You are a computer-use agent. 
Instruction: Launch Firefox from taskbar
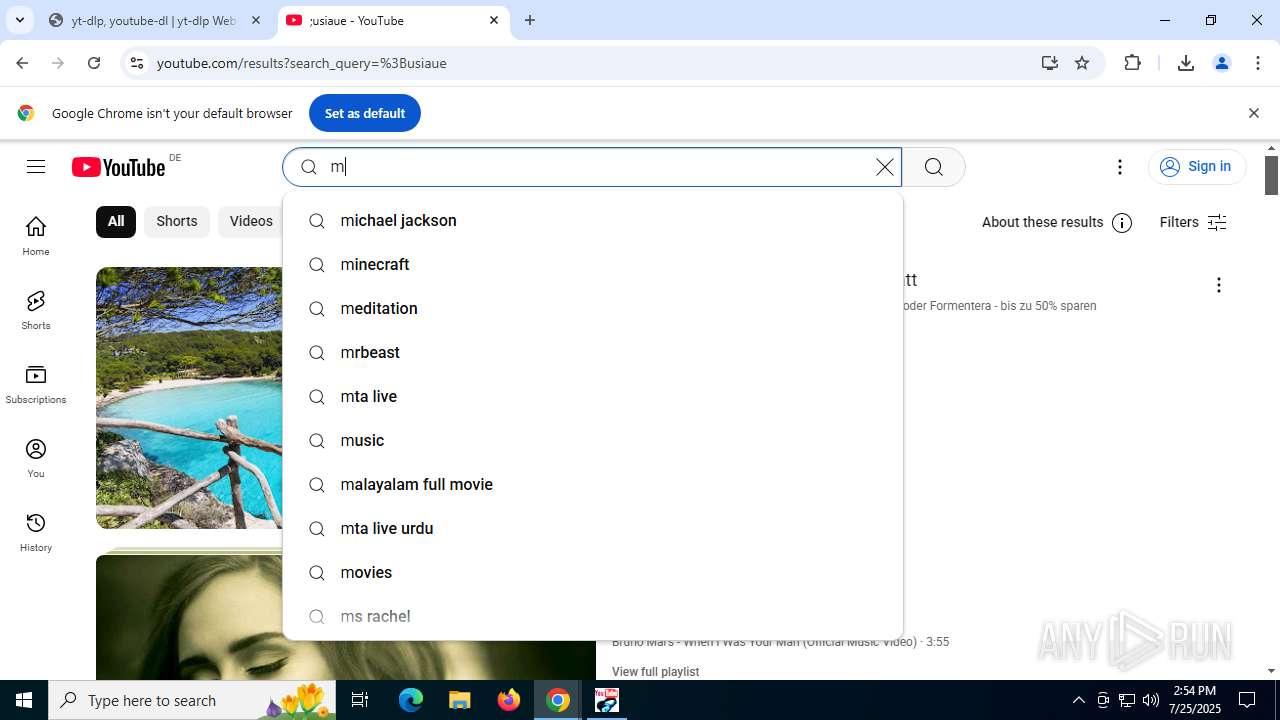click(509, 700)
